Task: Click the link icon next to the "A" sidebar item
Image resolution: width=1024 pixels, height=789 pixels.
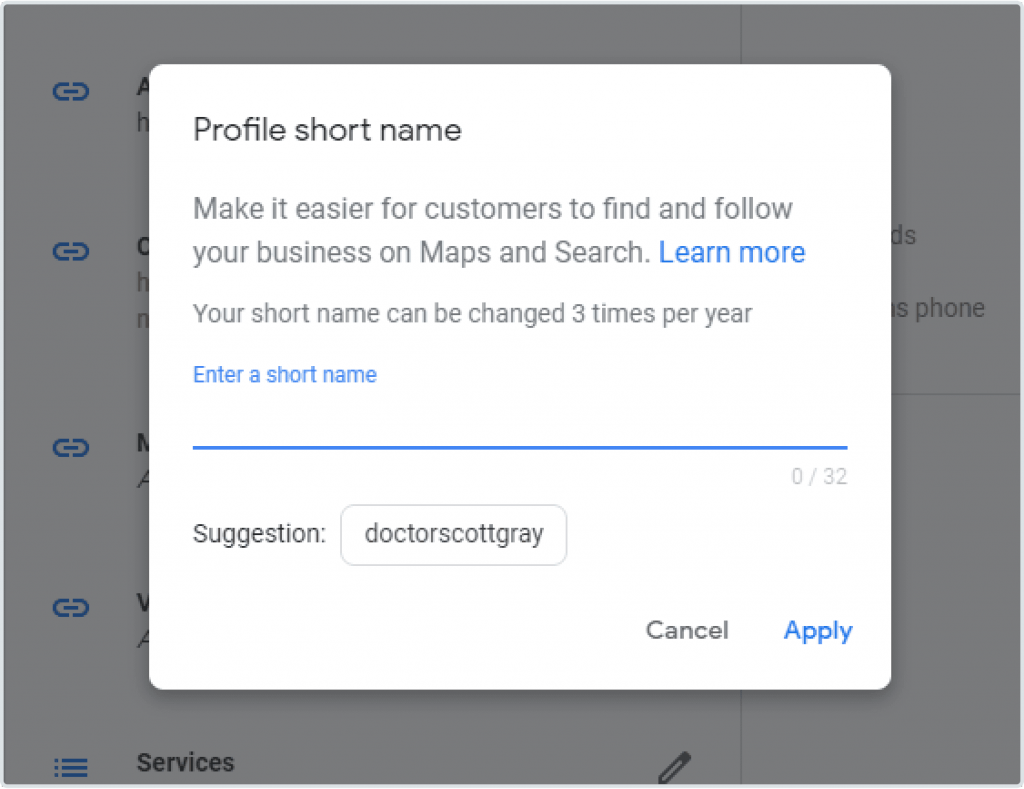Action: pyautogui.click(x=70, y=90)
